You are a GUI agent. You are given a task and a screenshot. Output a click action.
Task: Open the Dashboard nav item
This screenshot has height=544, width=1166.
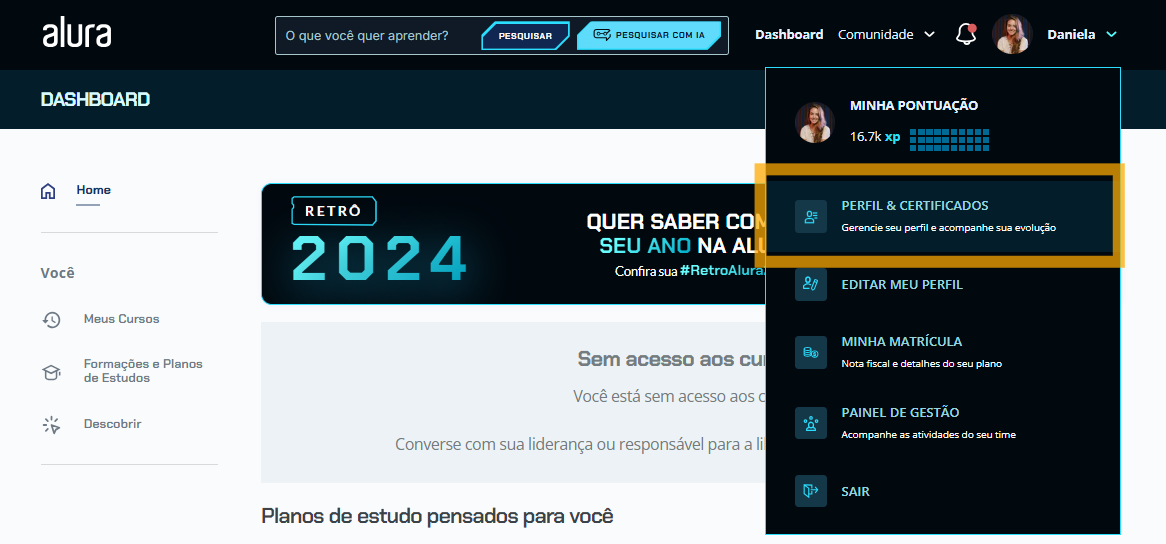[x=789, y=34]
